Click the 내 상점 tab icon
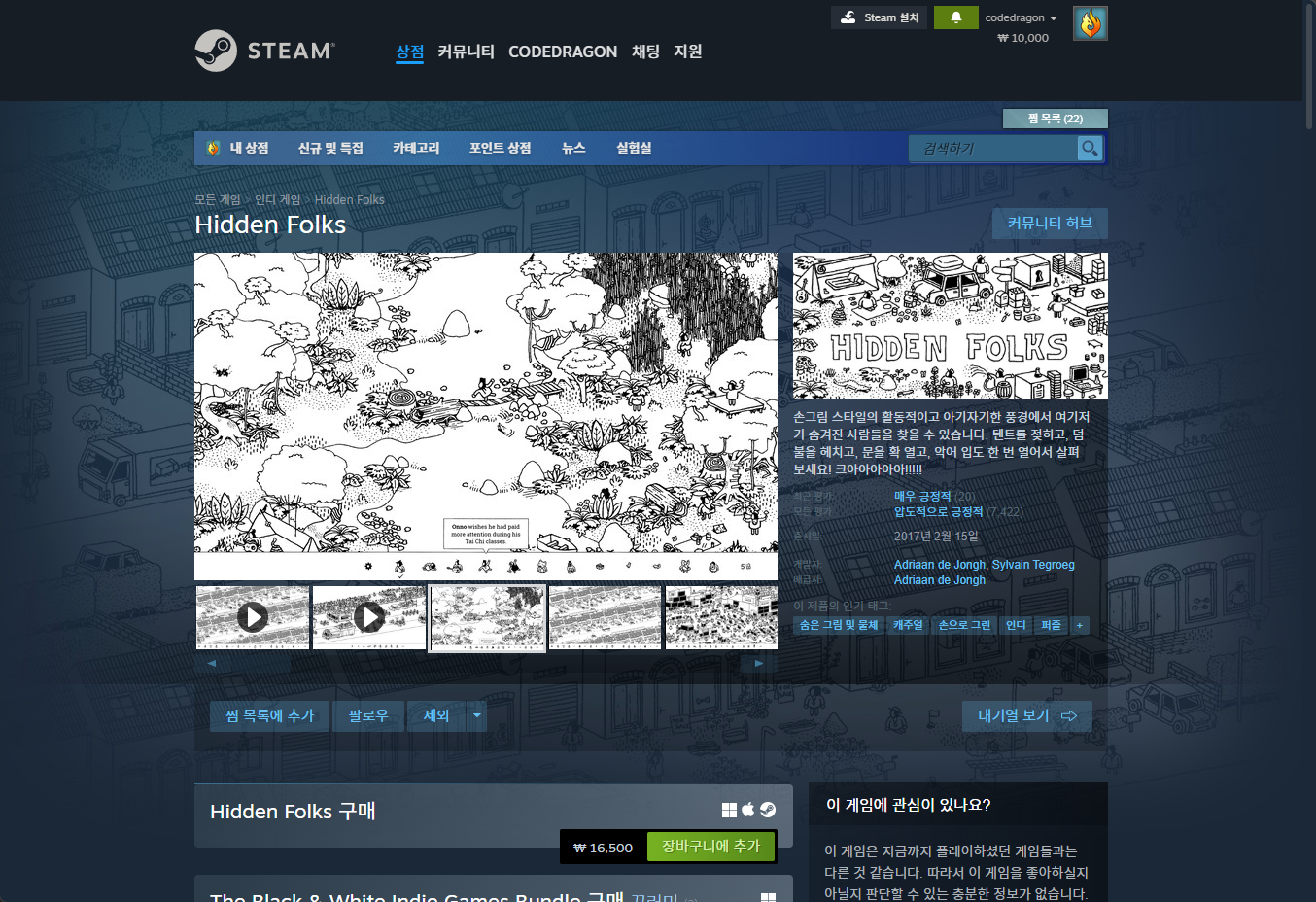Viewport: 1316px width, 902px height. (x=214, y=148)
